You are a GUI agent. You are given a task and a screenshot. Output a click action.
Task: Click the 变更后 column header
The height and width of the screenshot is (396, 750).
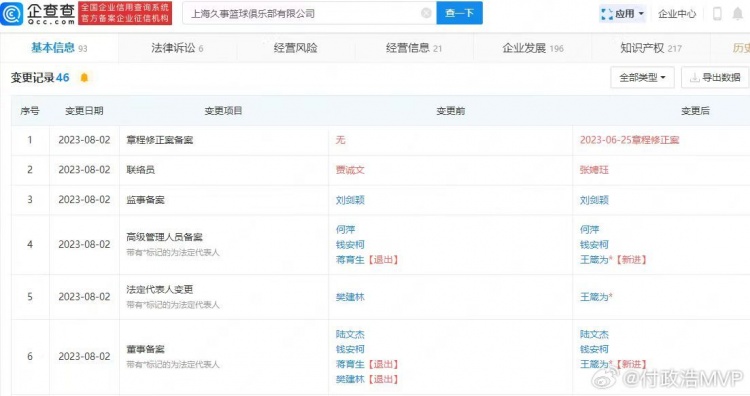coord(695,111)
